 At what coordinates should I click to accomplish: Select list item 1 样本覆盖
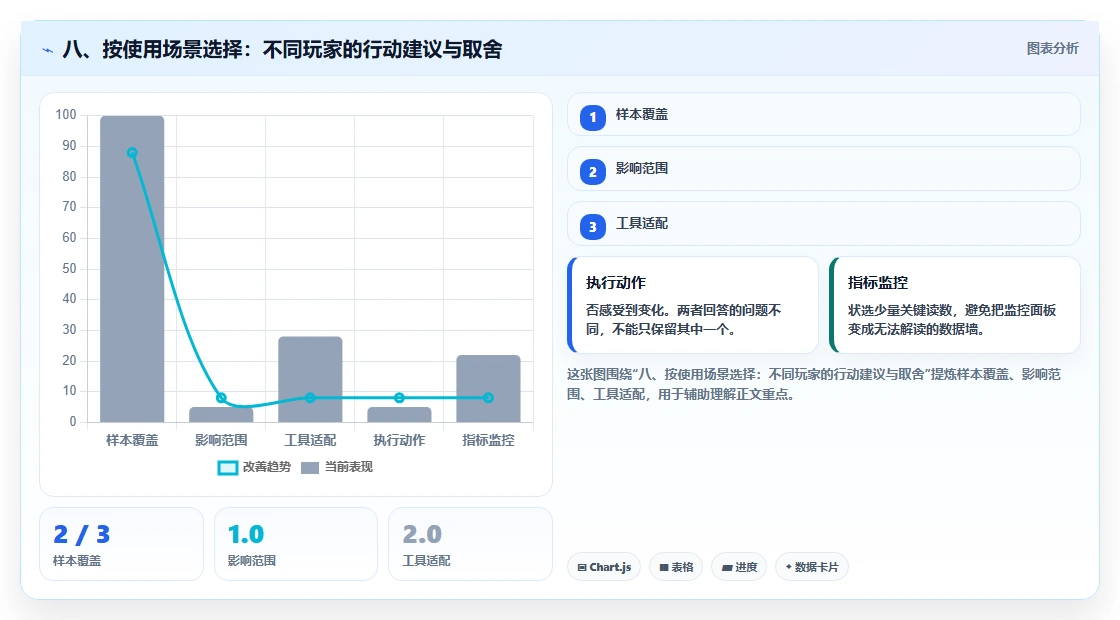pos(824,114)
